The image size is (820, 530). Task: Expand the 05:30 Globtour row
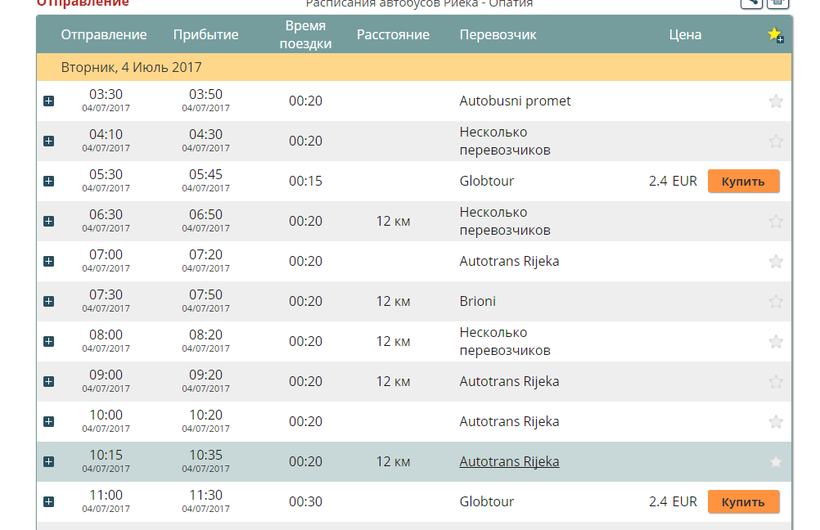coord(49,181)
